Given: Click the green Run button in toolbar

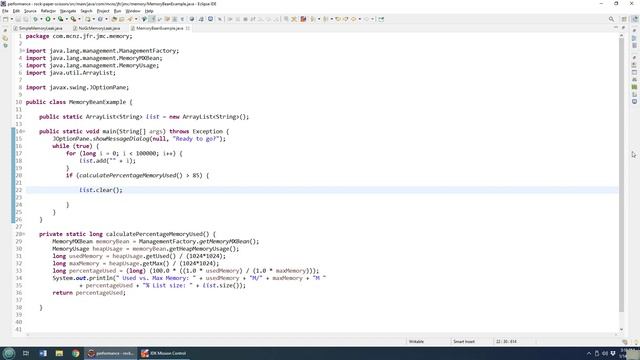Looking at the screenshot, I should coord(48,19).
